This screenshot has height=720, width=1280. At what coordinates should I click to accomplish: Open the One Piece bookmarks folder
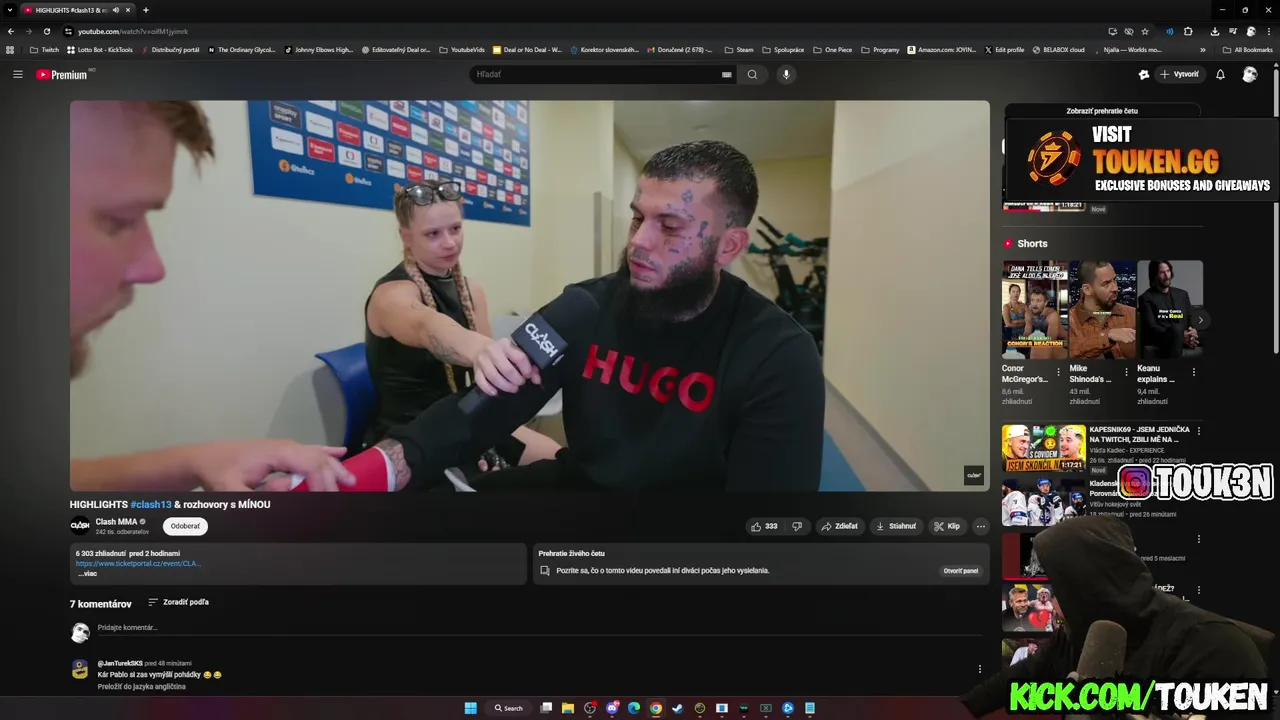coord(832,49)
